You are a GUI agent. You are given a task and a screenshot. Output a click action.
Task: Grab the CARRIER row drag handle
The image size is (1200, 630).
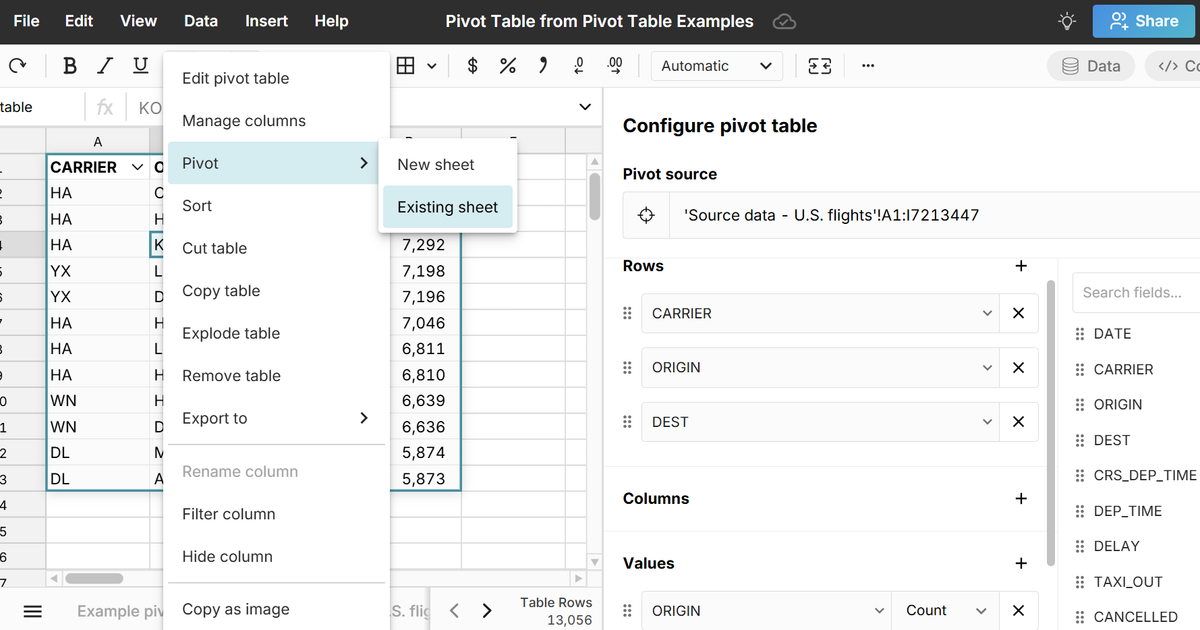pos(627,313)
